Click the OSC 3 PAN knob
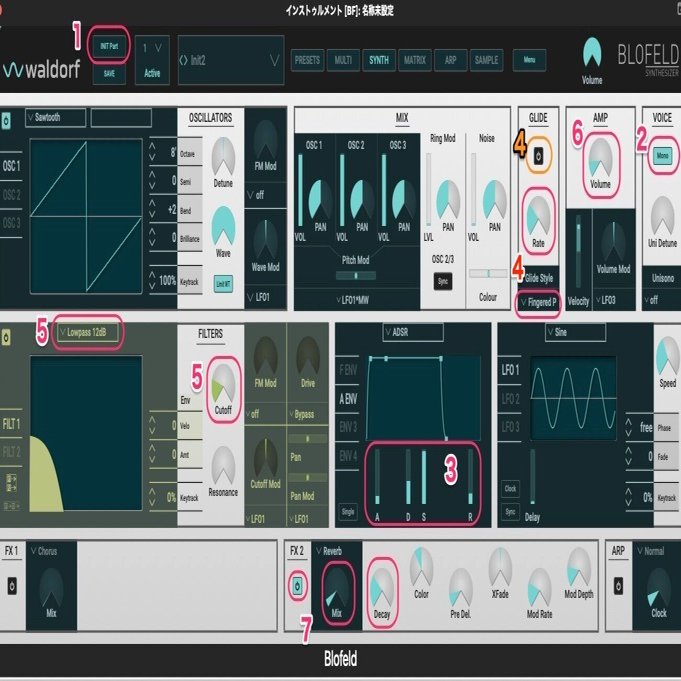The height and width of the screenshot is (681, 681). pyautogui.click(x=404, y=199)
